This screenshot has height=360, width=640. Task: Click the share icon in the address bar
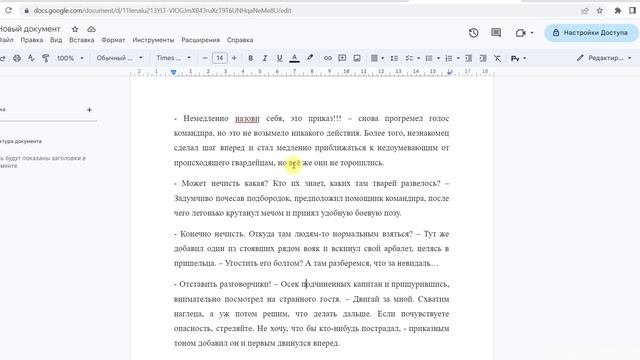pos(585,11)
